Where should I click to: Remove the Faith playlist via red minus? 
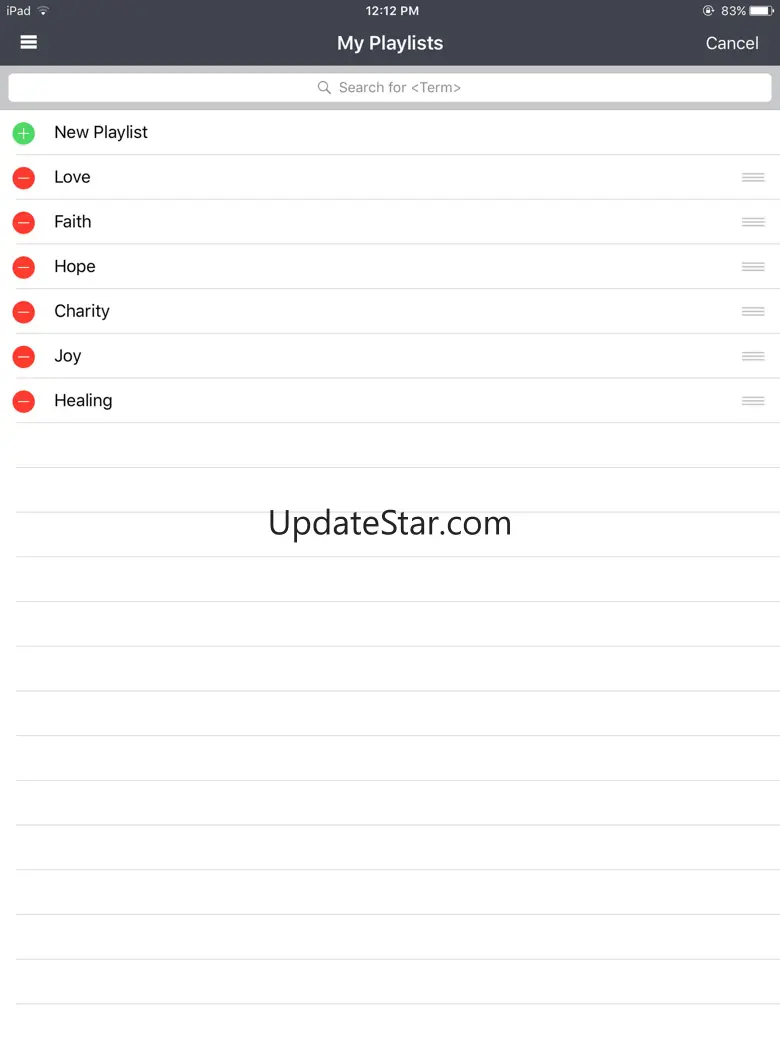click(x=24, y=222)
